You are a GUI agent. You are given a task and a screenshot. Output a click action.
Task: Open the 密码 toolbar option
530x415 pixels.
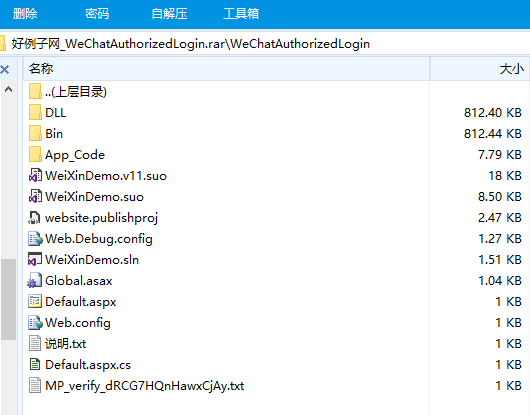[97, 14]
